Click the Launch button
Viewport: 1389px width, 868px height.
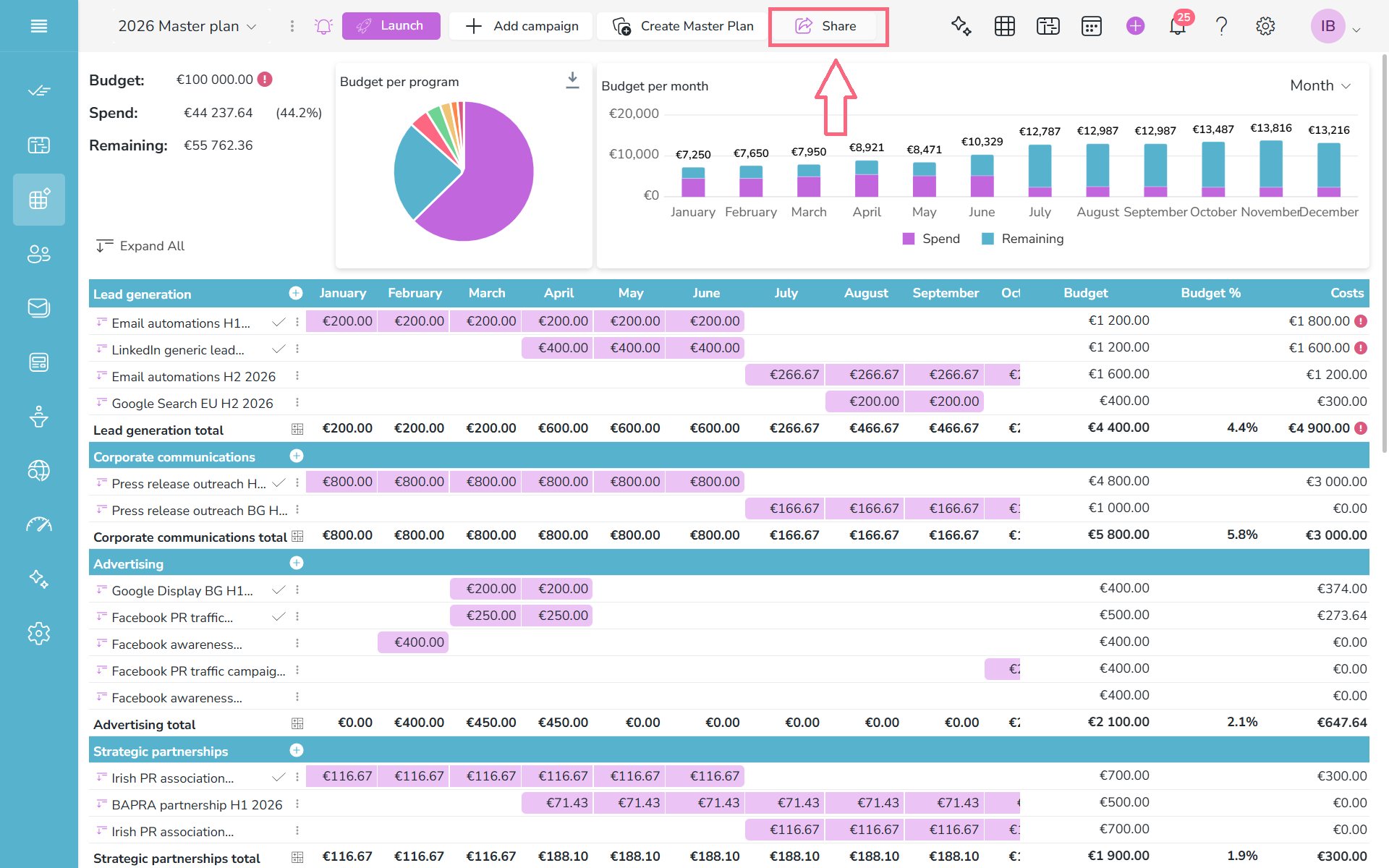[391, 26]
